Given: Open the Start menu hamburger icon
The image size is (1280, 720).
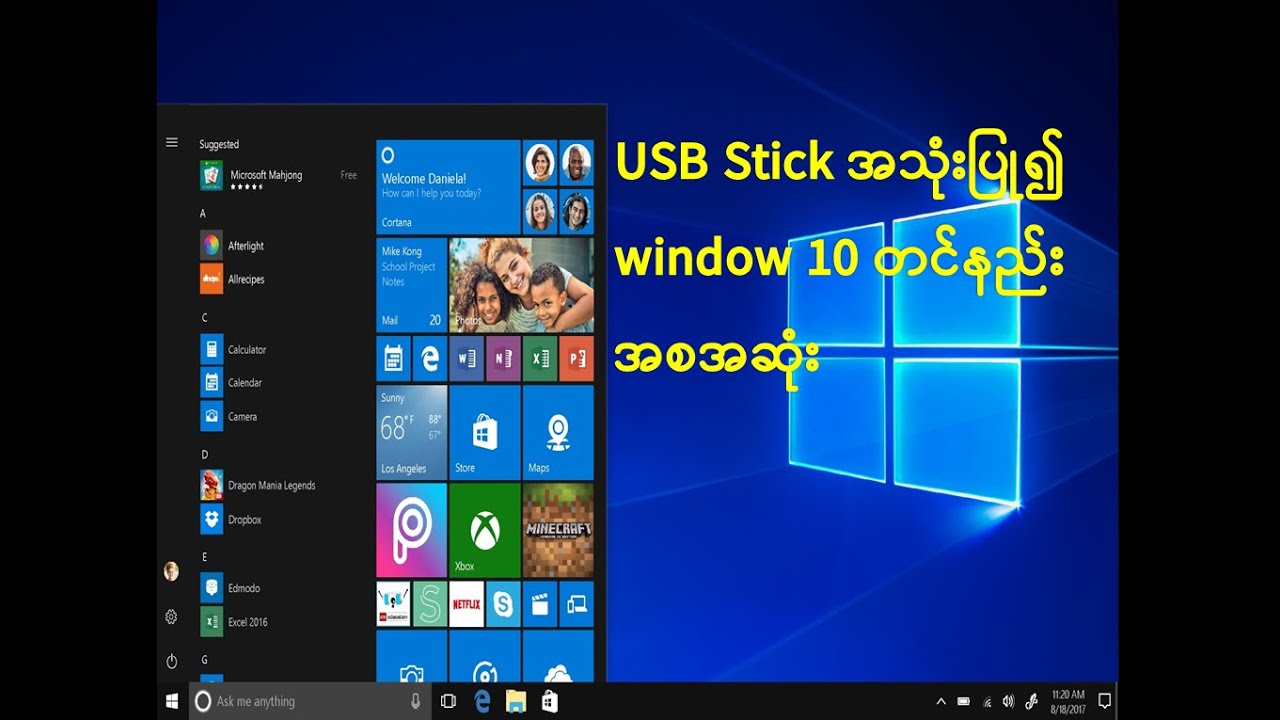Looking at the screenshot, I should [x=171, y=143].
